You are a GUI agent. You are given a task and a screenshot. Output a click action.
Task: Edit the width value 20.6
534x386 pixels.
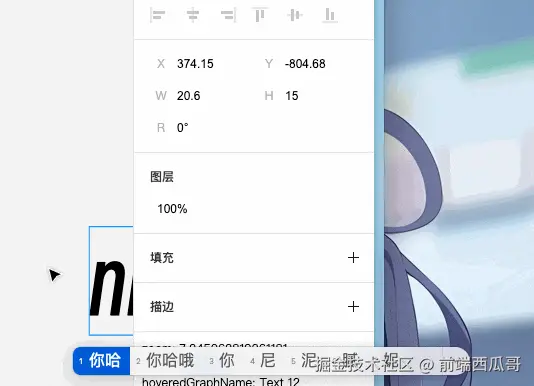[188, 96]
